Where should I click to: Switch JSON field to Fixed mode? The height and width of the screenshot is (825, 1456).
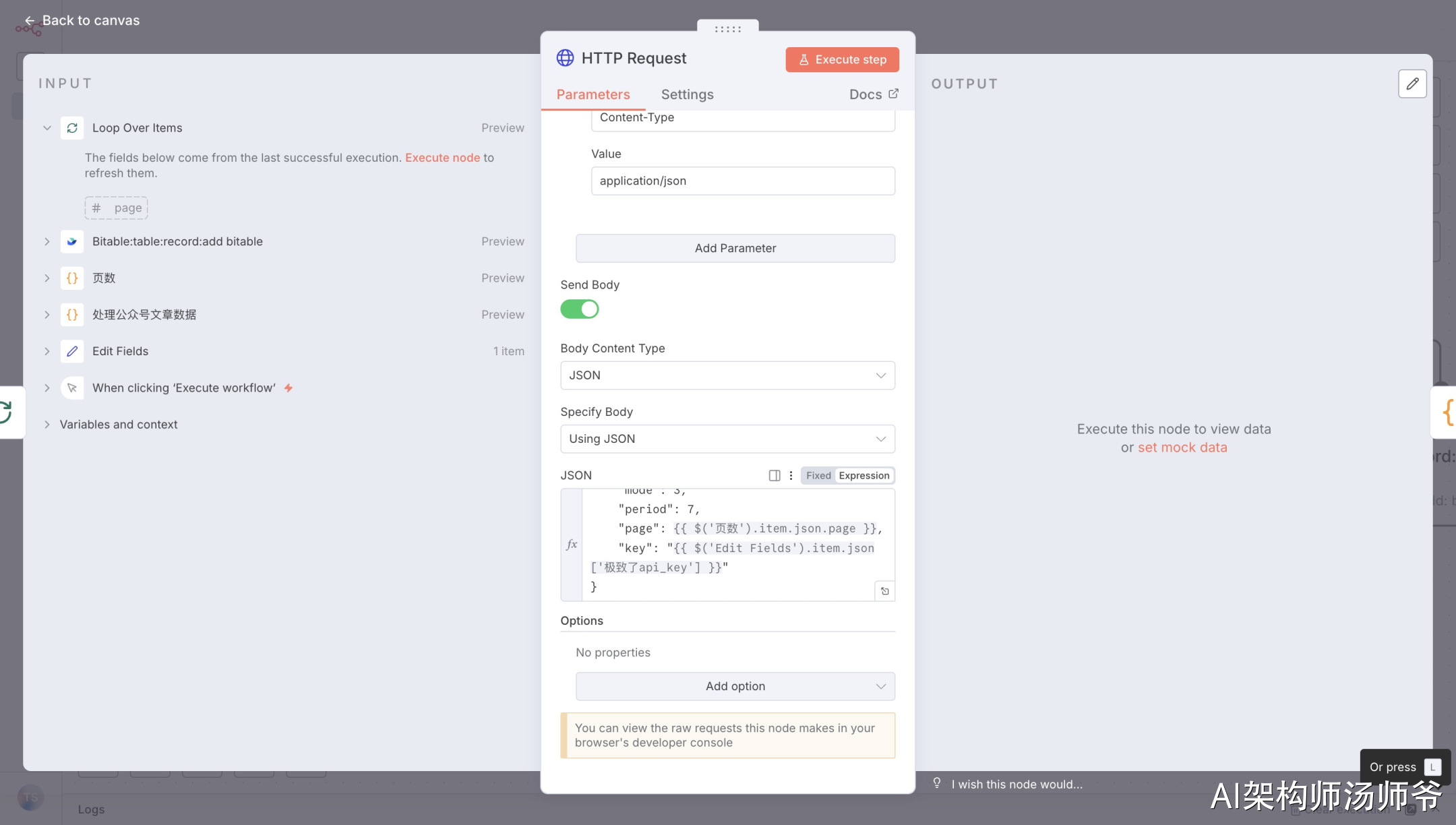818,476
